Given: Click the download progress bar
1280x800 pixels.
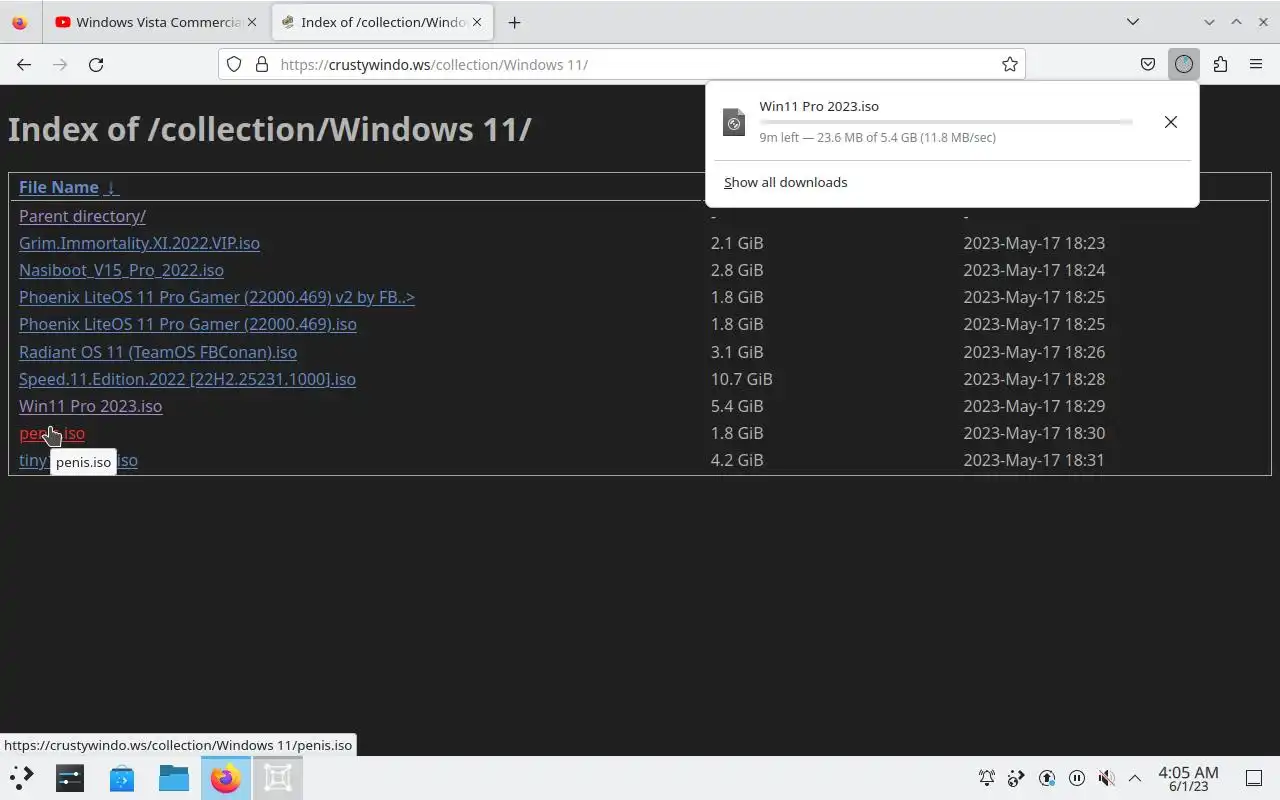Looking at the screenshot, I should click(946, 122).
